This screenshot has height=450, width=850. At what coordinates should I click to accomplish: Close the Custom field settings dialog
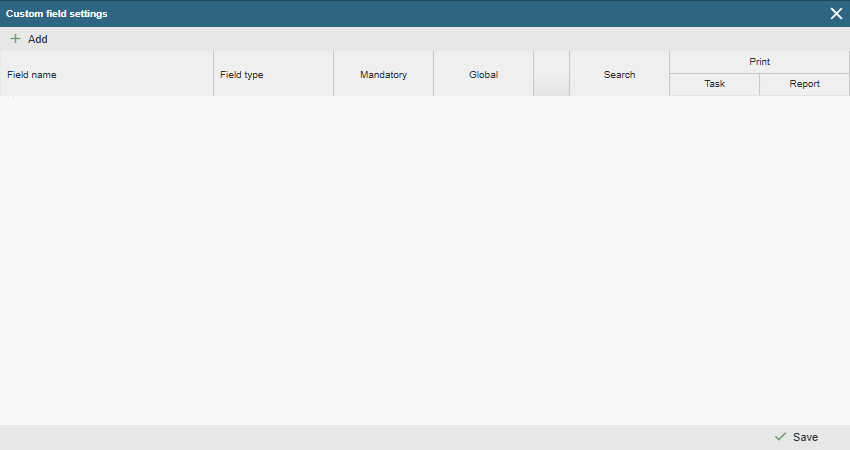836,13
